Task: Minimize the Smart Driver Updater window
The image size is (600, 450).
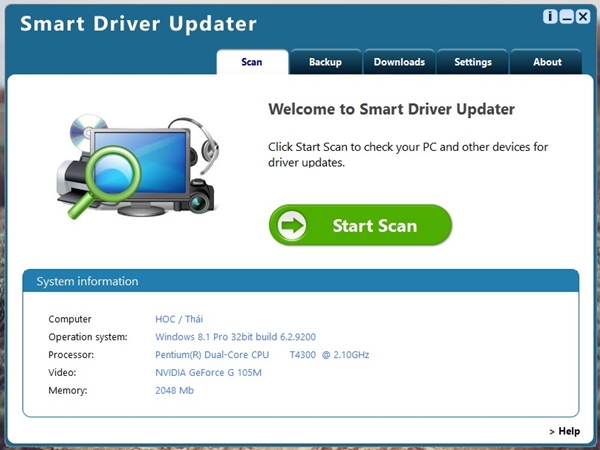Action: (566, 17)
